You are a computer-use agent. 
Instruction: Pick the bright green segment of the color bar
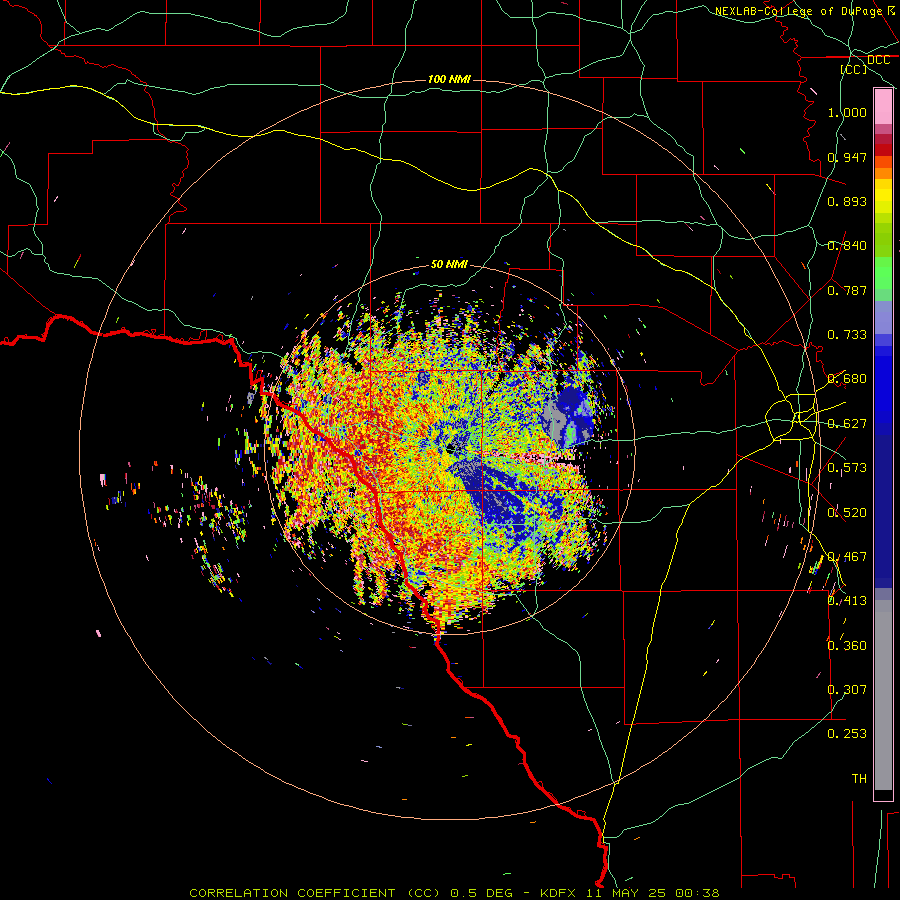pos(883,272)
